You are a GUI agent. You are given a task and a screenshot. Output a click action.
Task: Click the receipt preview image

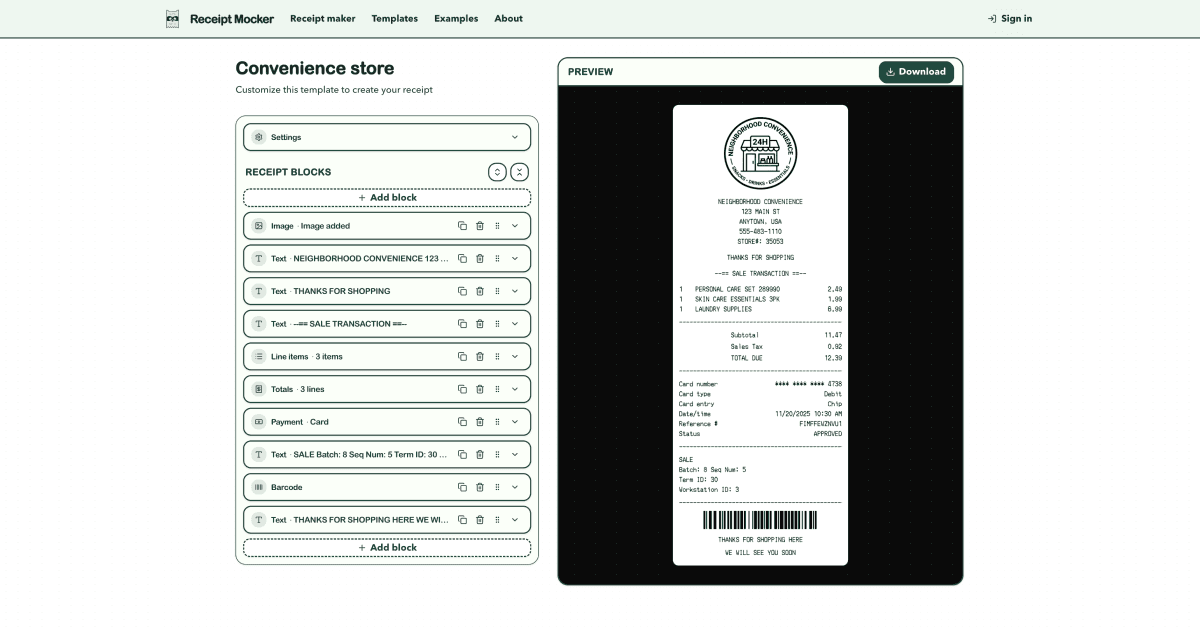point(760,335)
